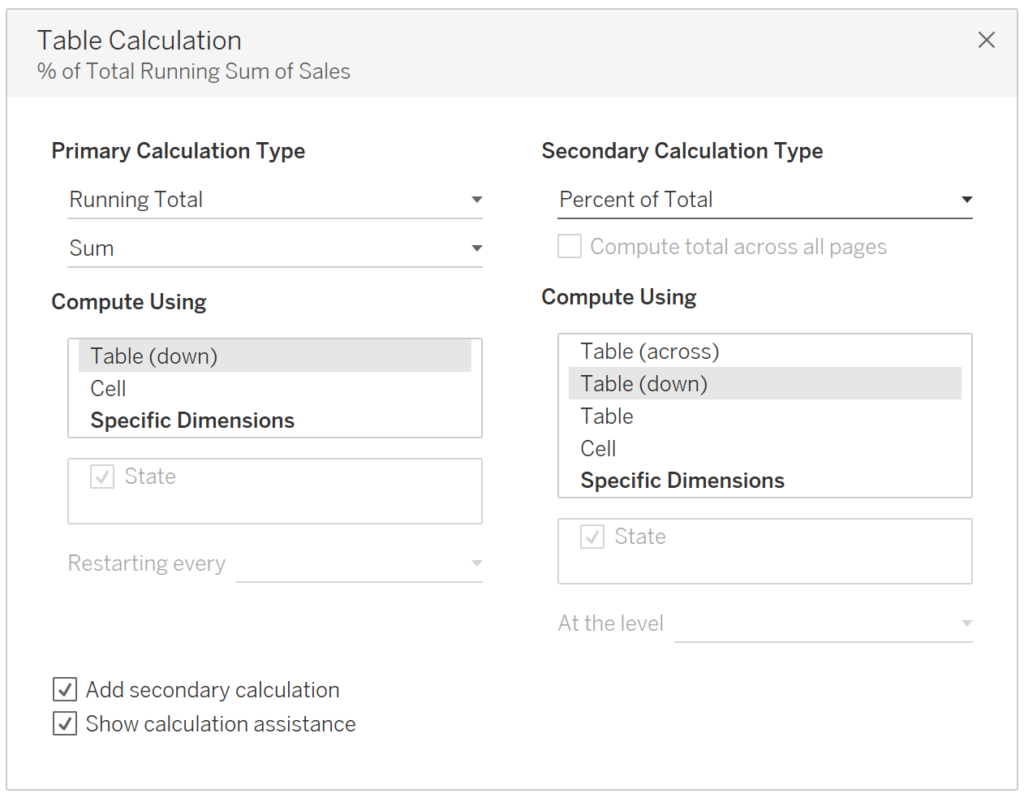Toggle State checkbox under secondary calculation
The image size is (1024, 798).
[592, 537]
